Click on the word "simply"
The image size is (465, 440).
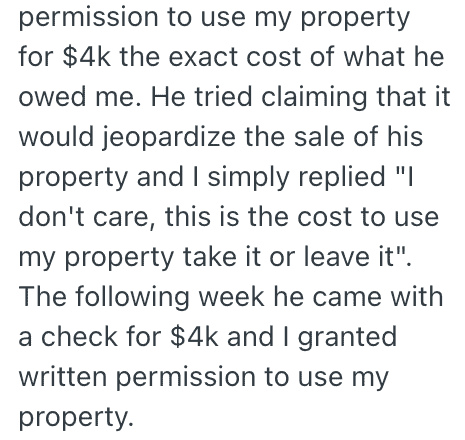click(248, 178)
